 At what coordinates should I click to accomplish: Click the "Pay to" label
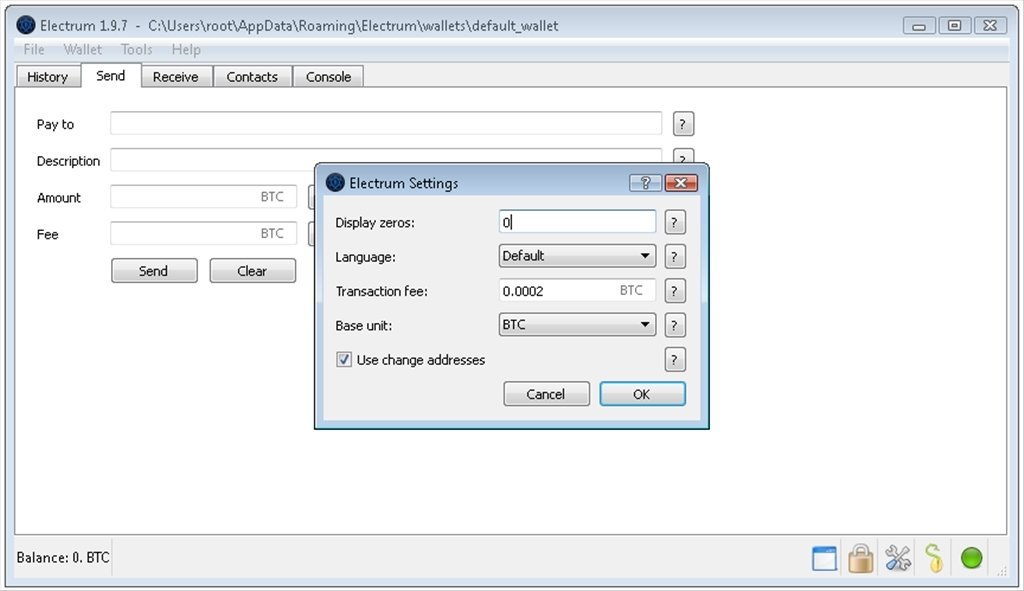tap(55, 124)
